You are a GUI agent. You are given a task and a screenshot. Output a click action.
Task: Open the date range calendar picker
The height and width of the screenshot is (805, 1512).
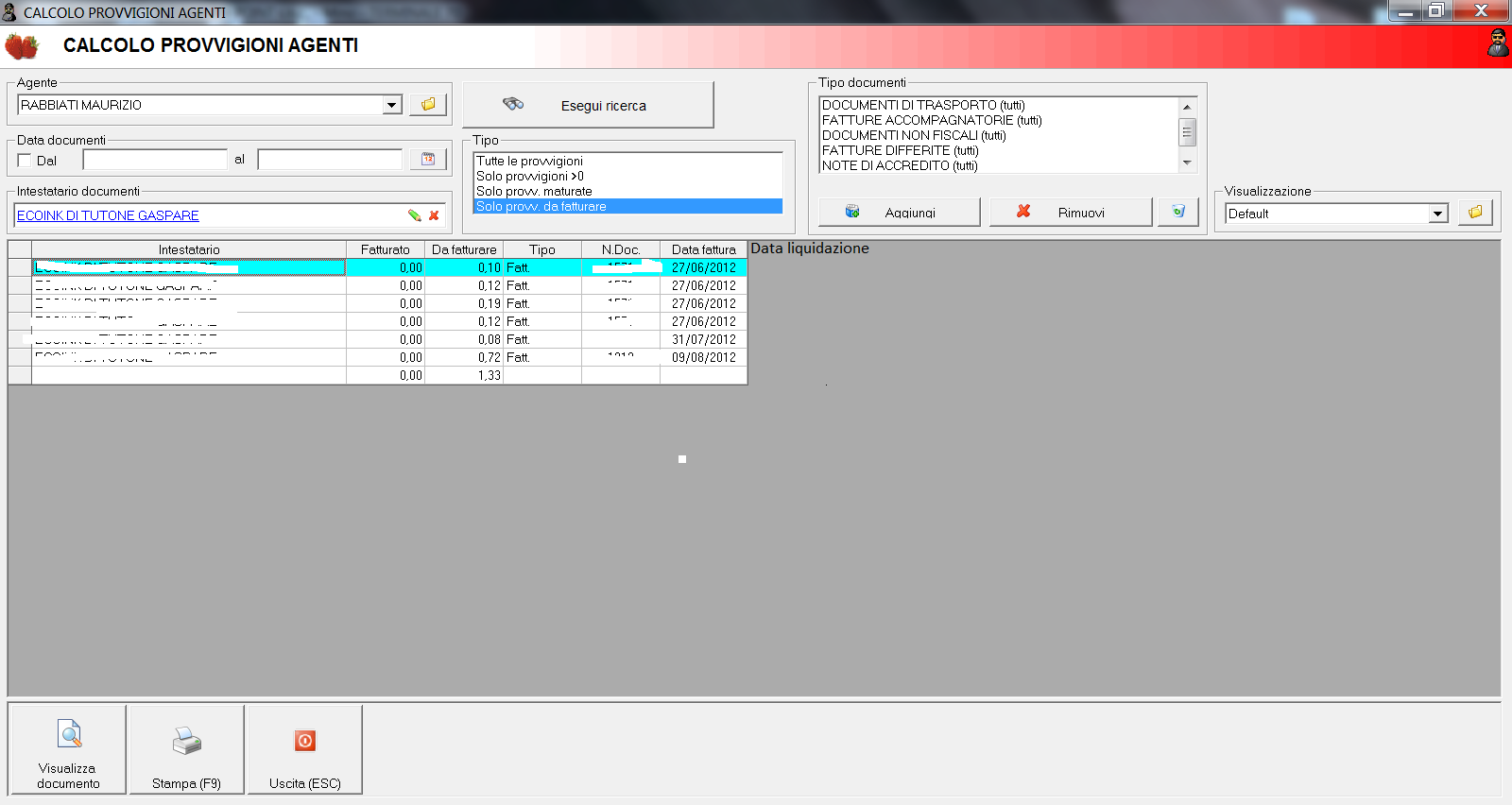[428, 160]
